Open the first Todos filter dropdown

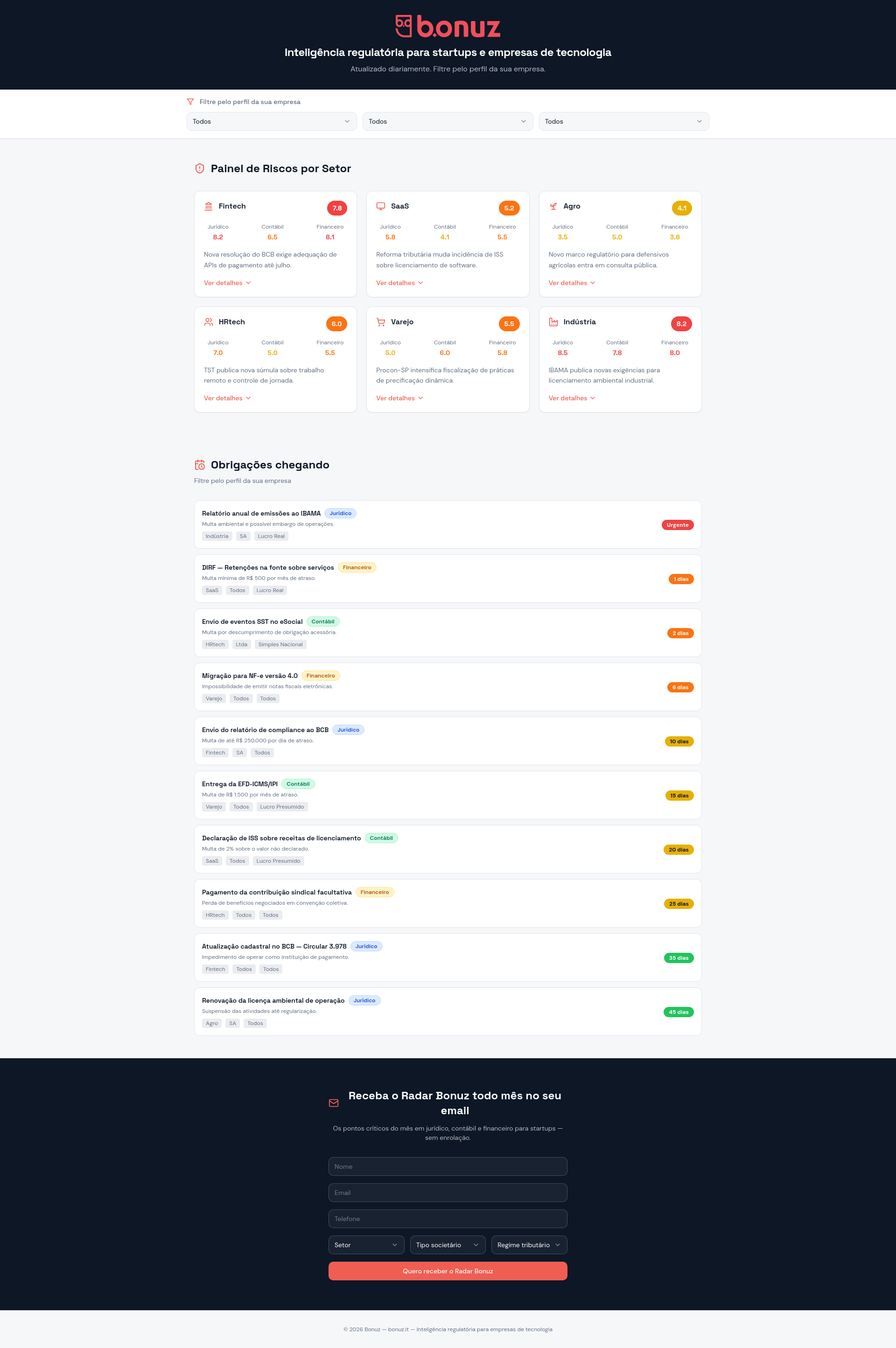[x=272, y=121]
